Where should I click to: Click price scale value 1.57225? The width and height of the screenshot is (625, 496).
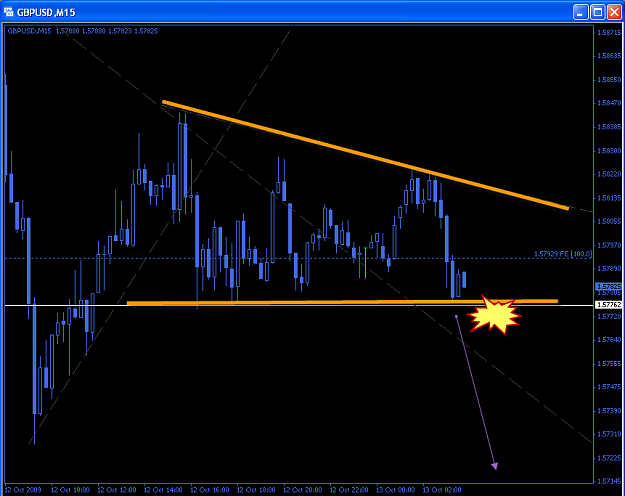tap(609, 458)
